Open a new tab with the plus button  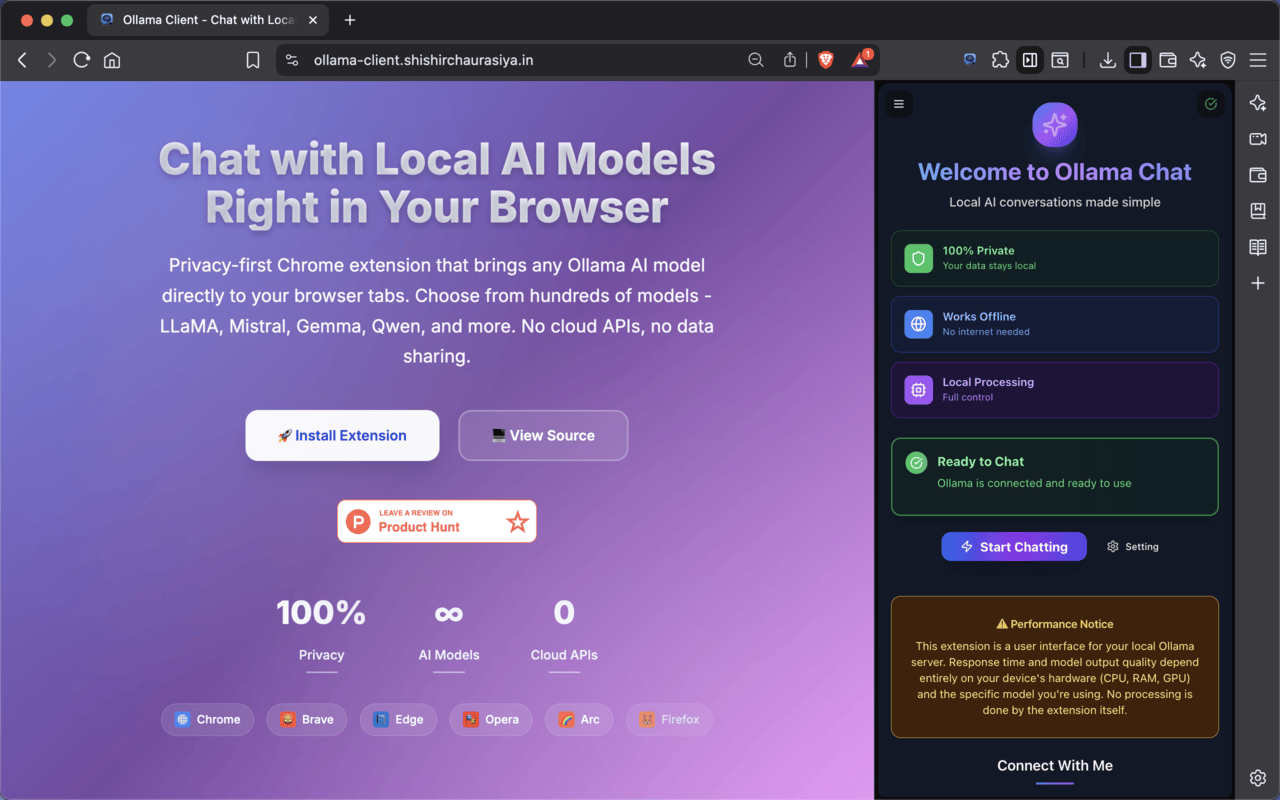tap(349, 20)
